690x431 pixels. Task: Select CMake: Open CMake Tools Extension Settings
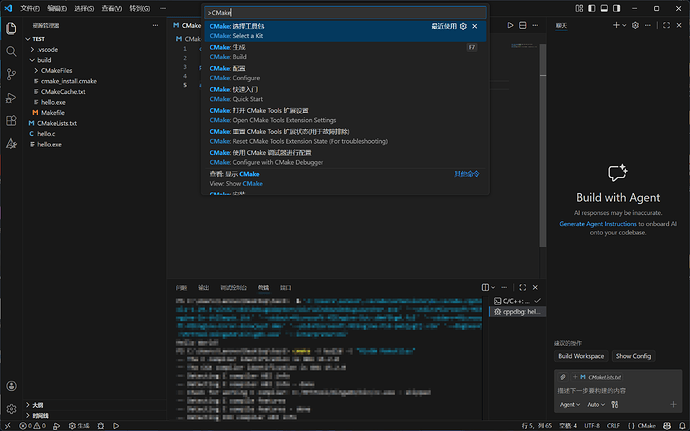pos(345,115)
